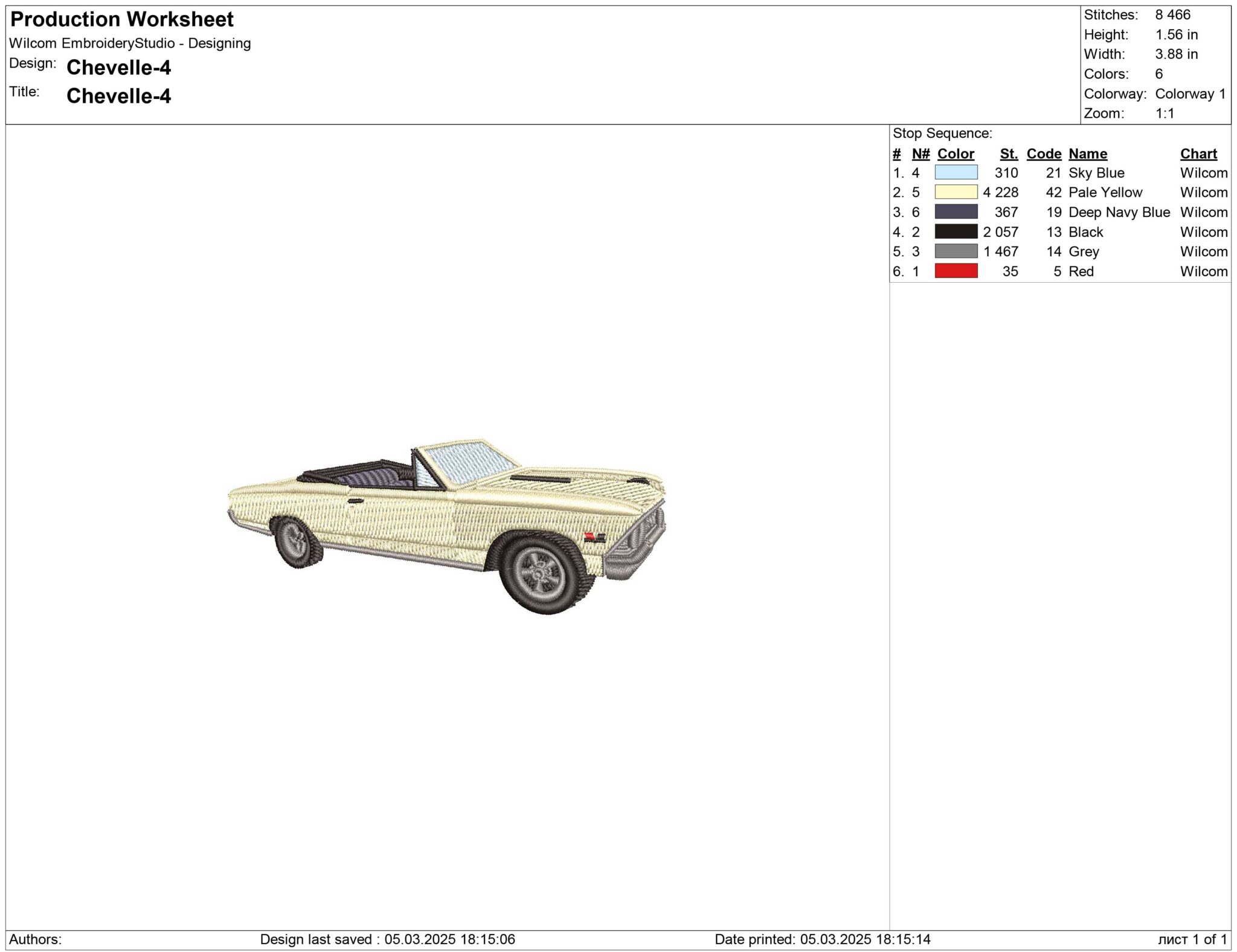
Task: Click the Production Worksheet heading
Action: (122, 19)
